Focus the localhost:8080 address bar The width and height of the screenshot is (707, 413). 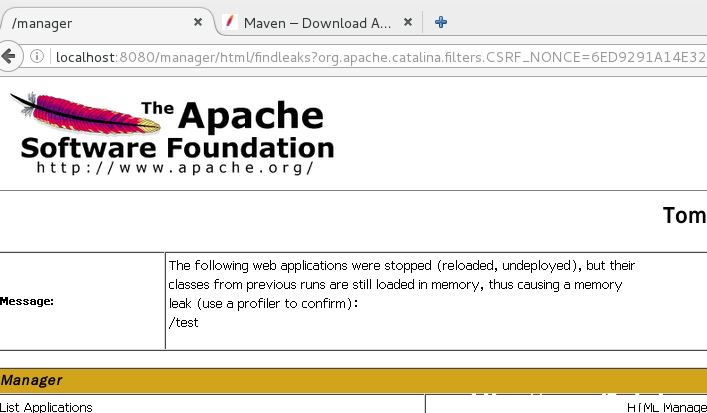click(379, 57)
